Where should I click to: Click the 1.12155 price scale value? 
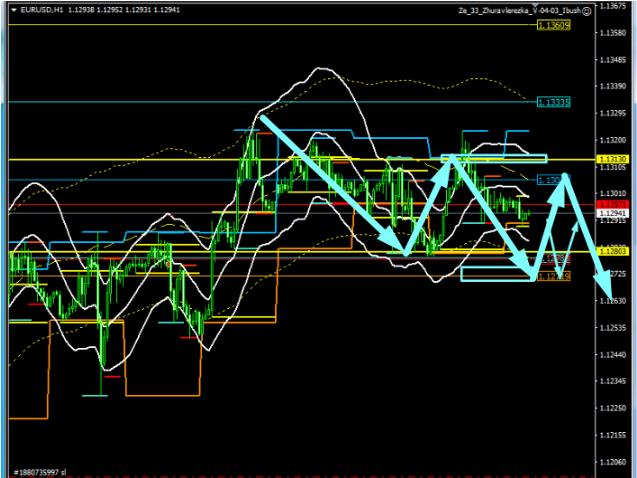[x=613, y=435]
